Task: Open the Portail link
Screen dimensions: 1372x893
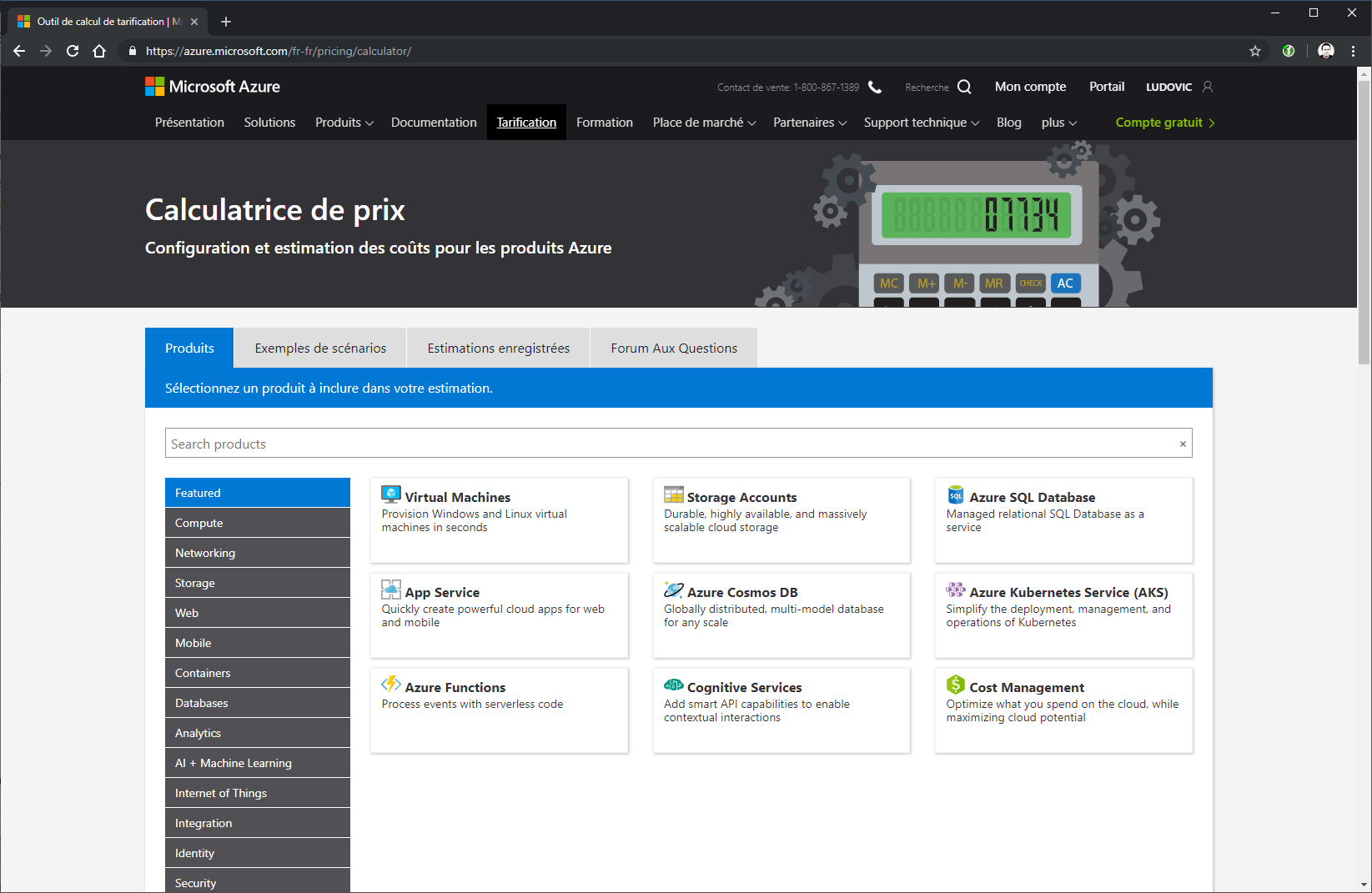Action: click(x=1107, y=87)
